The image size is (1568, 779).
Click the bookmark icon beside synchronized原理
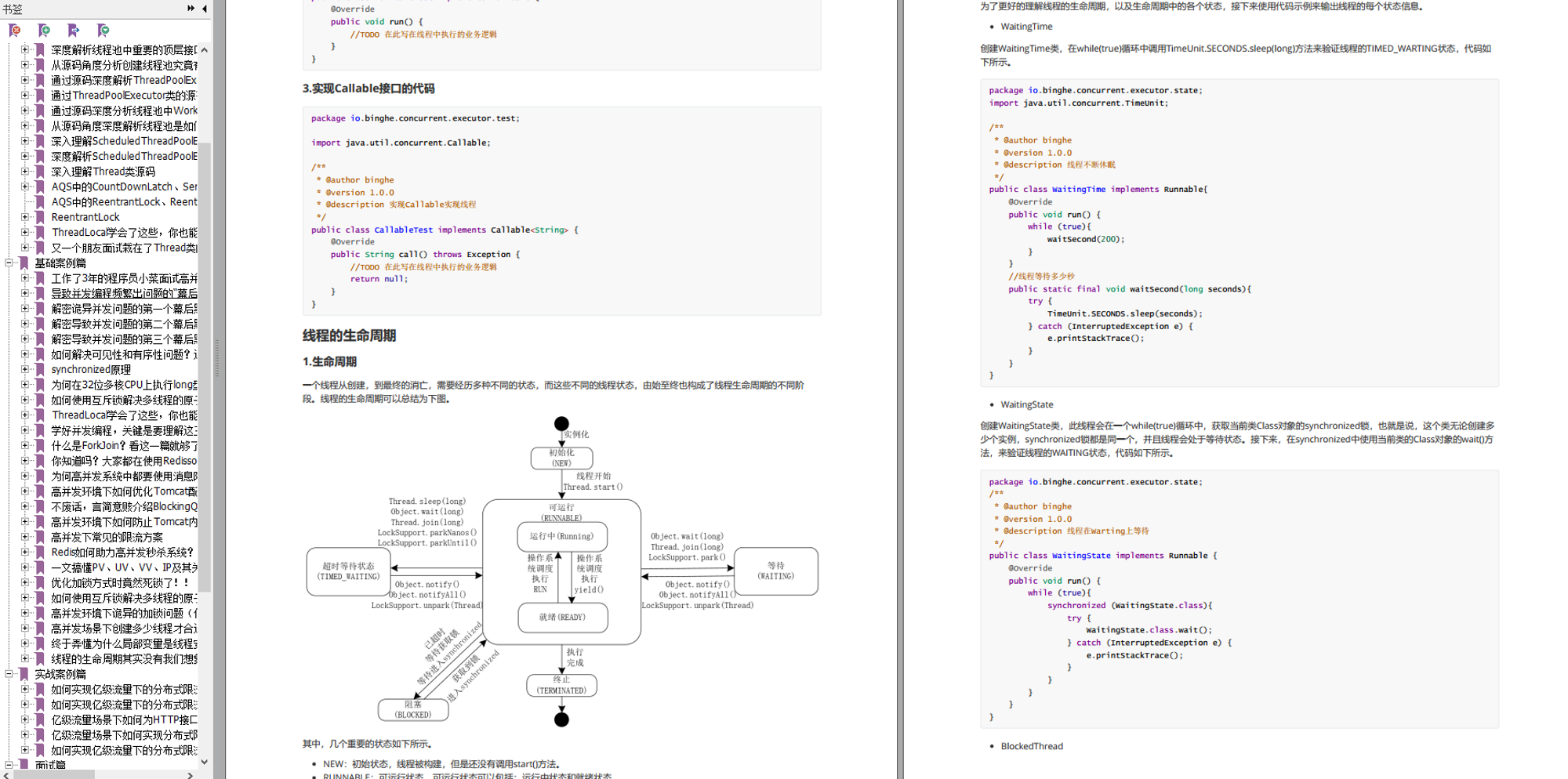point(40,369)
